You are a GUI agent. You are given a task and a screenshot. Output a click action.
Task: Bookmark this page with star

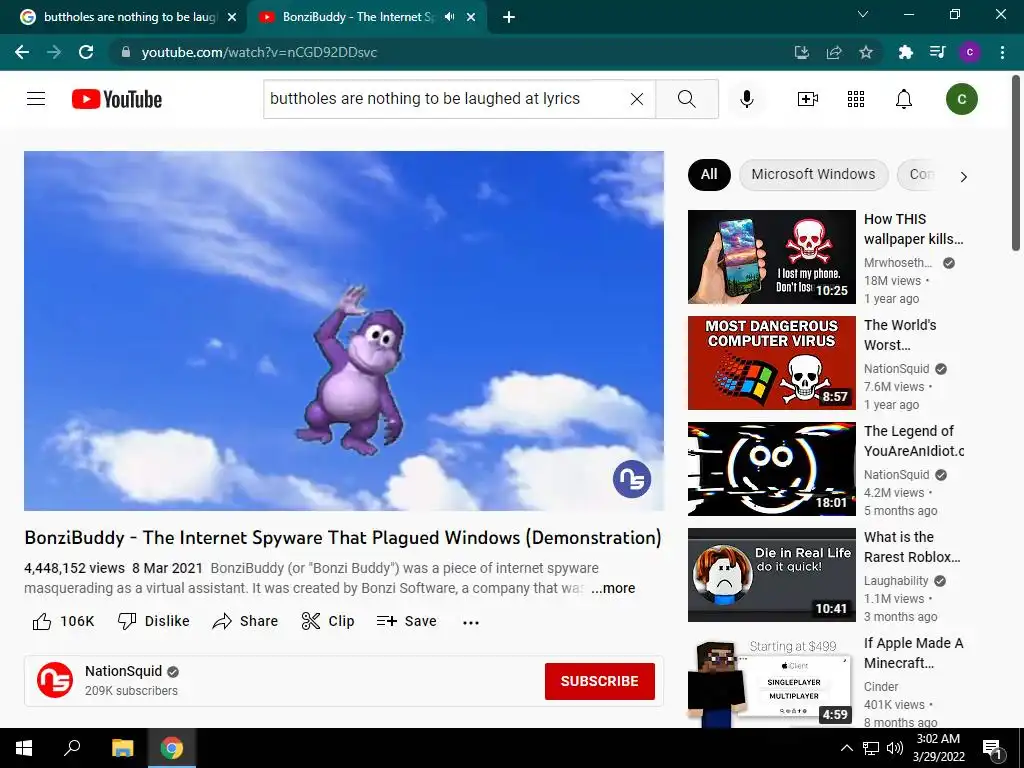pyautogui.click(x=866, y=52)
